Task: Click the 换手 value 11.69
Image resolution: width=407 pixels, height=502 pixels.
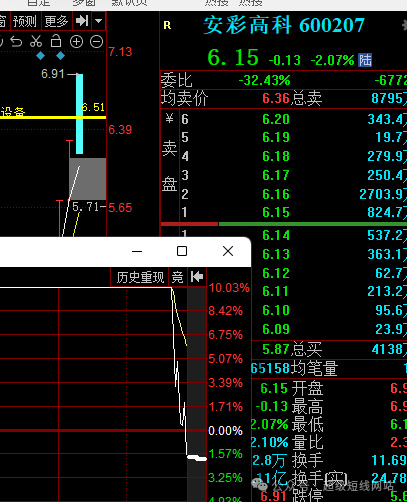Action: 389,460
